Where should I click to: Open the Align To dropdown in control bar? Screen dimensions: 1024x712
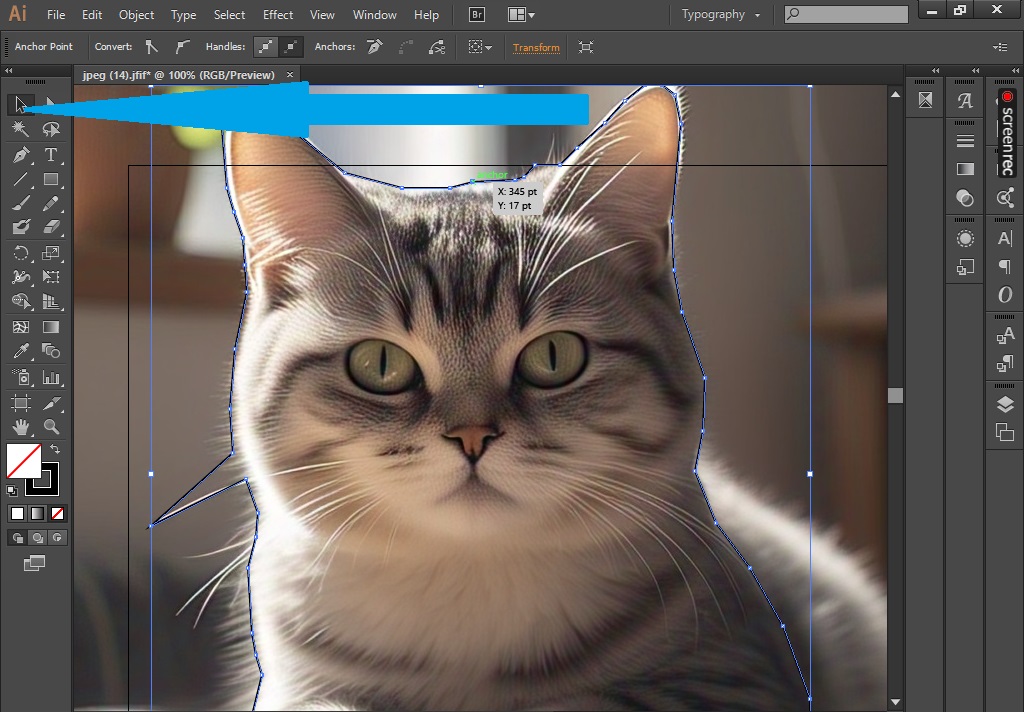pyautogui.click(x=479, y=47)
